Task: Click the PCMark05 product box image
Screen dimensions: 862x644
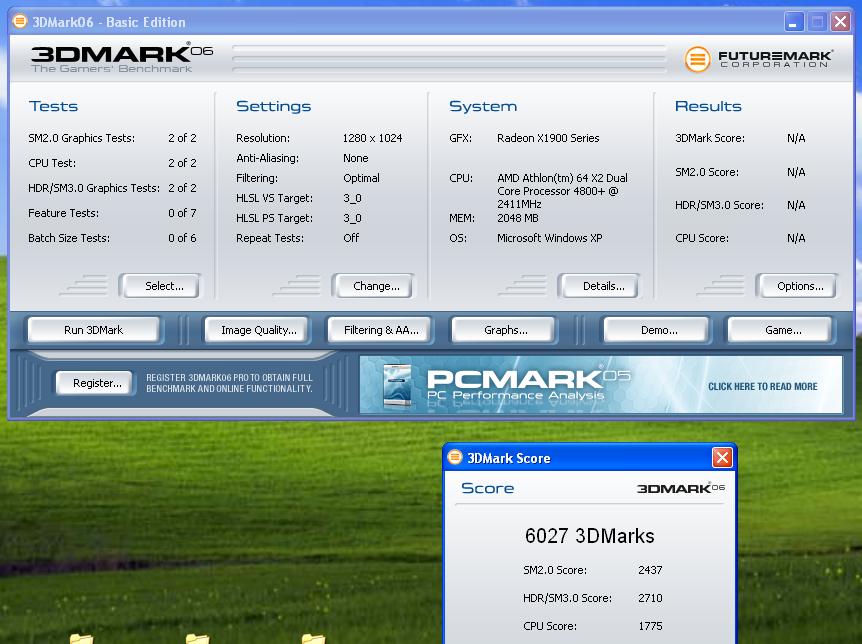Action: (x=397, y=385)
